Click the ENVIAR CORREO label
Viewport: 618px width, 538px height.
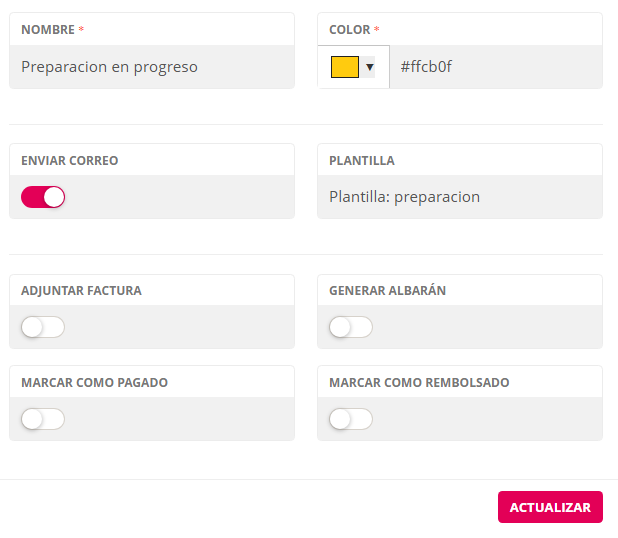(70, 160)
